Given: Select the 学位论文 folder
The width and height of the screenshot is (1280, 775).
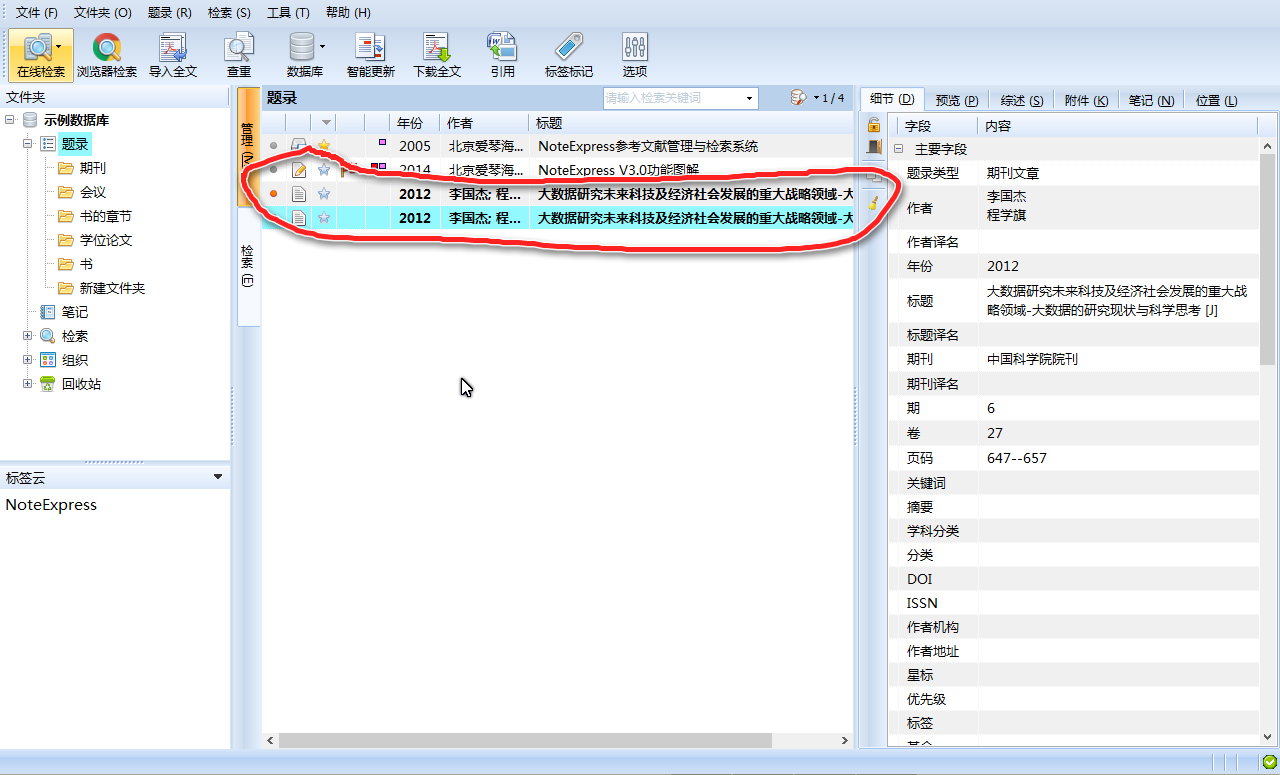Looking at the screenshot, I should (x=106, y=240).
